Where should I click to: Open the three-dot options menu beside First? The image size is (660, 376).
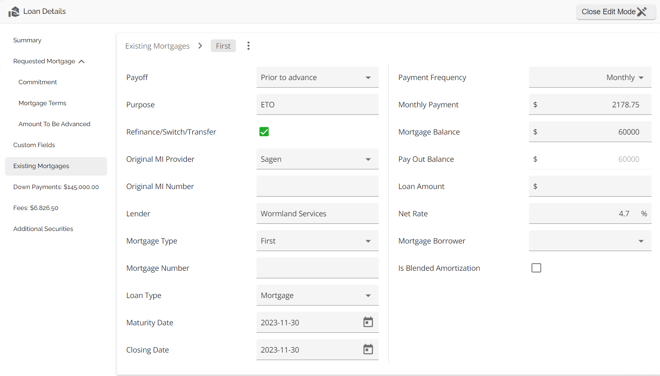248,46
